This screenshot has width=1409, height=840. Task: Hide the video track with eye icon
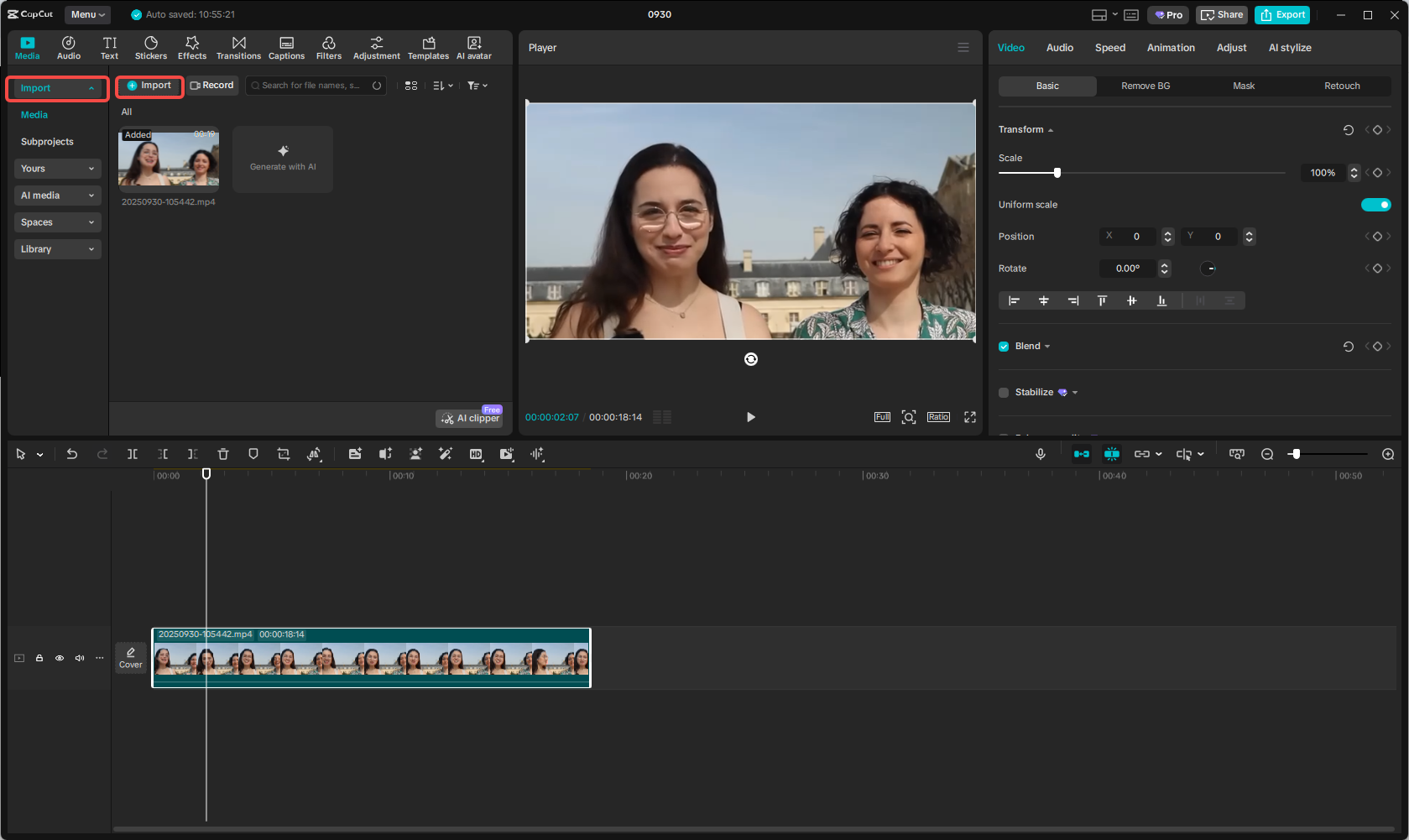coord(60,658)
